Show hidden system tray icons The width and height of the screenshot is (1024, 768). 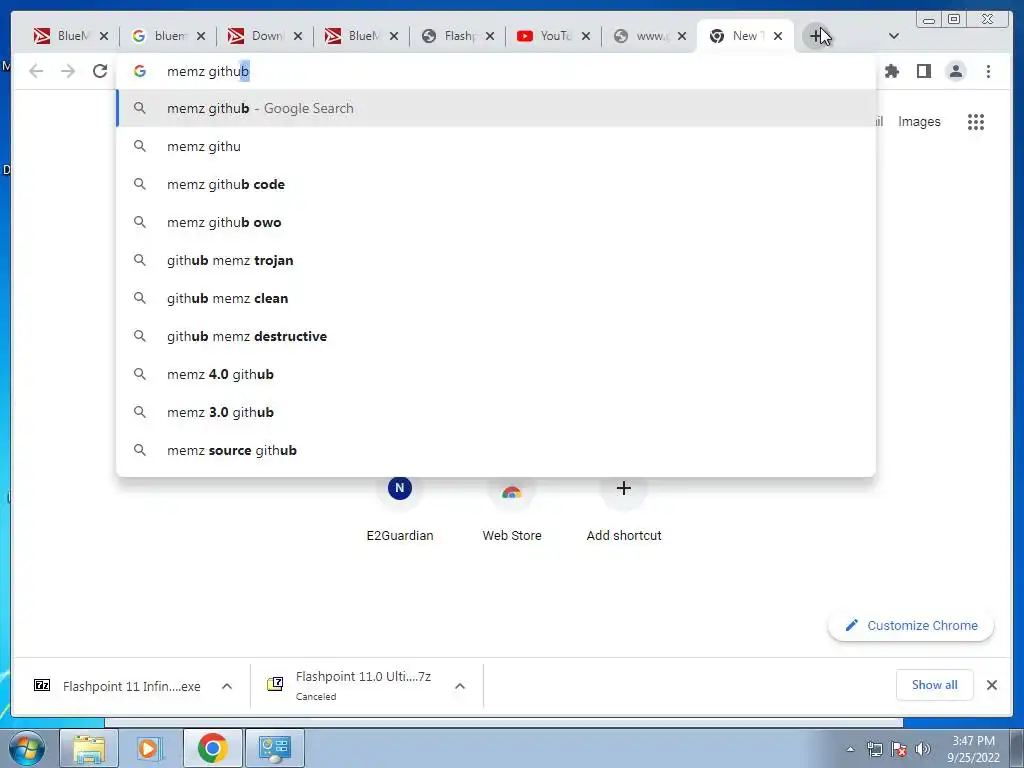click(x=850, y=749)
